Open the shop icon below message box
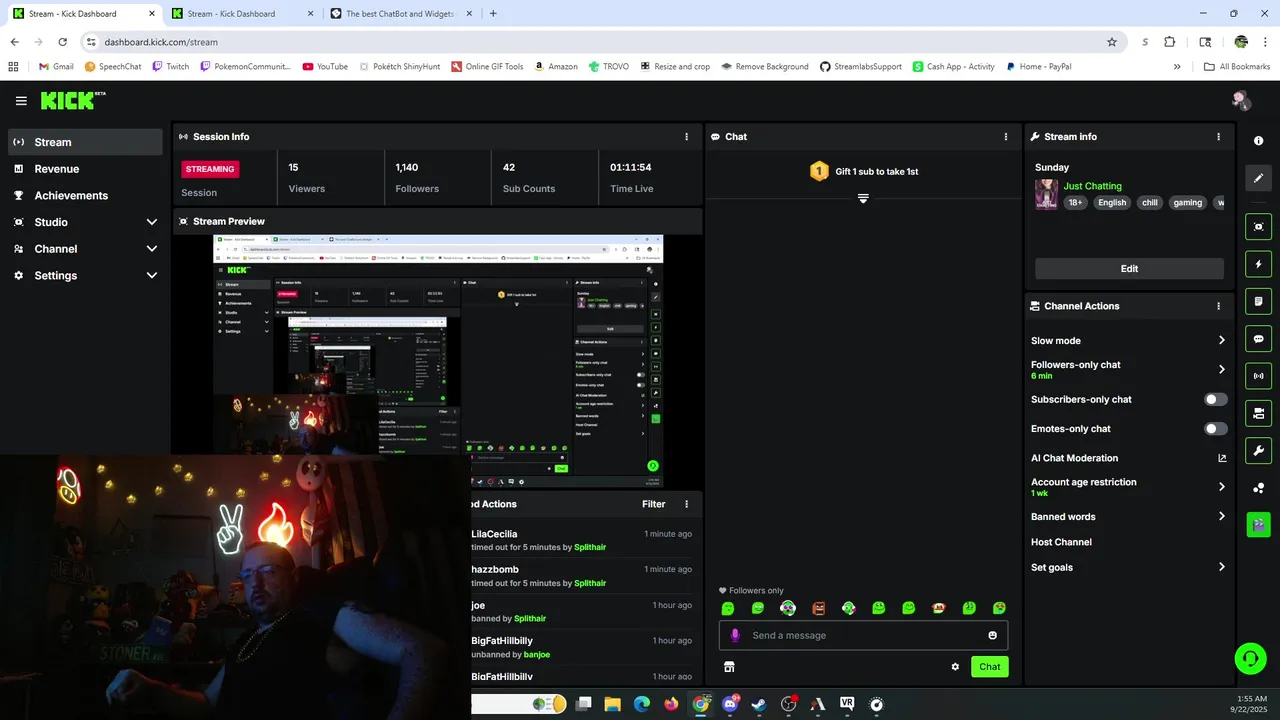The height and width of the screenshot is (720, 1280). pos(729,667)
